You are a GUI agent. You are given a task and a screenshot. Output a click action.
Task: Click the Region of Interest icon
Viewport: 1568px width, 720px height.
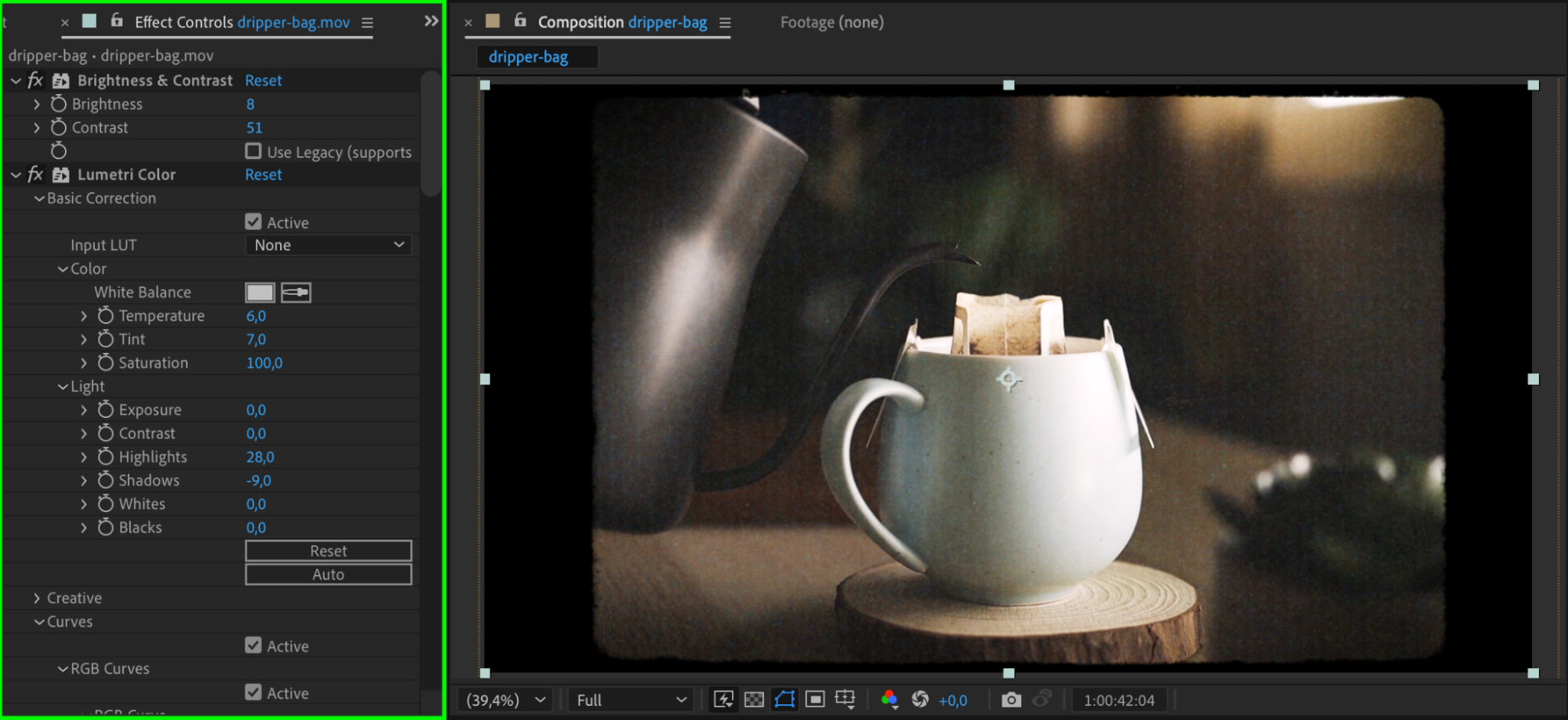[x=815, y=700]
